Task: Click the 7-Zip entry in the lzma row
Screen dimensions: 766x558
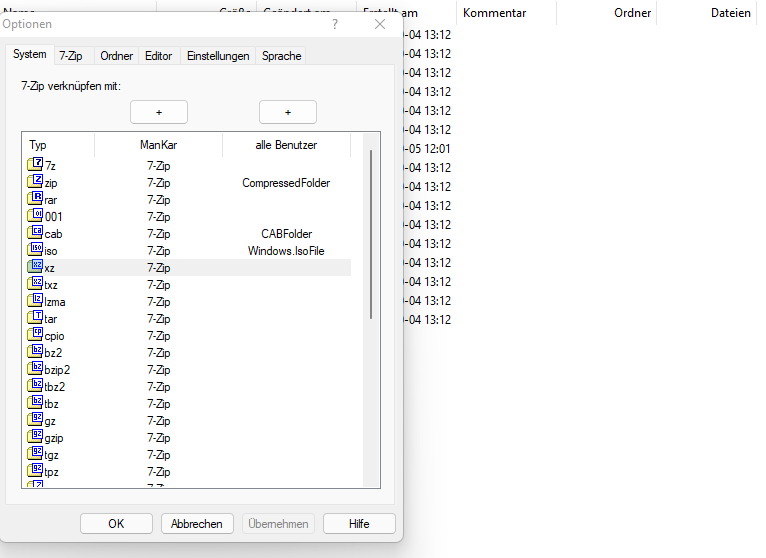Action: pos(159,301)
